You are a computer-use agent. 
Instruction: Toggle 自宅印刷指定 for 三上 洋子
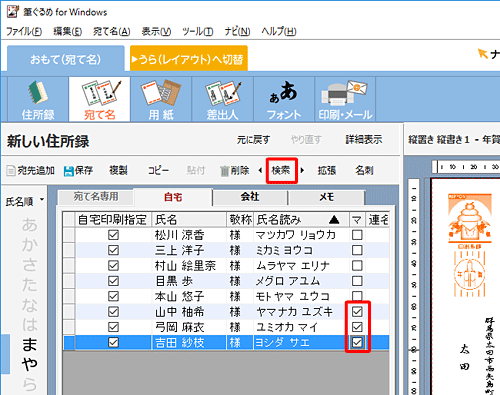pyautogui.click(x=113, y=250)
